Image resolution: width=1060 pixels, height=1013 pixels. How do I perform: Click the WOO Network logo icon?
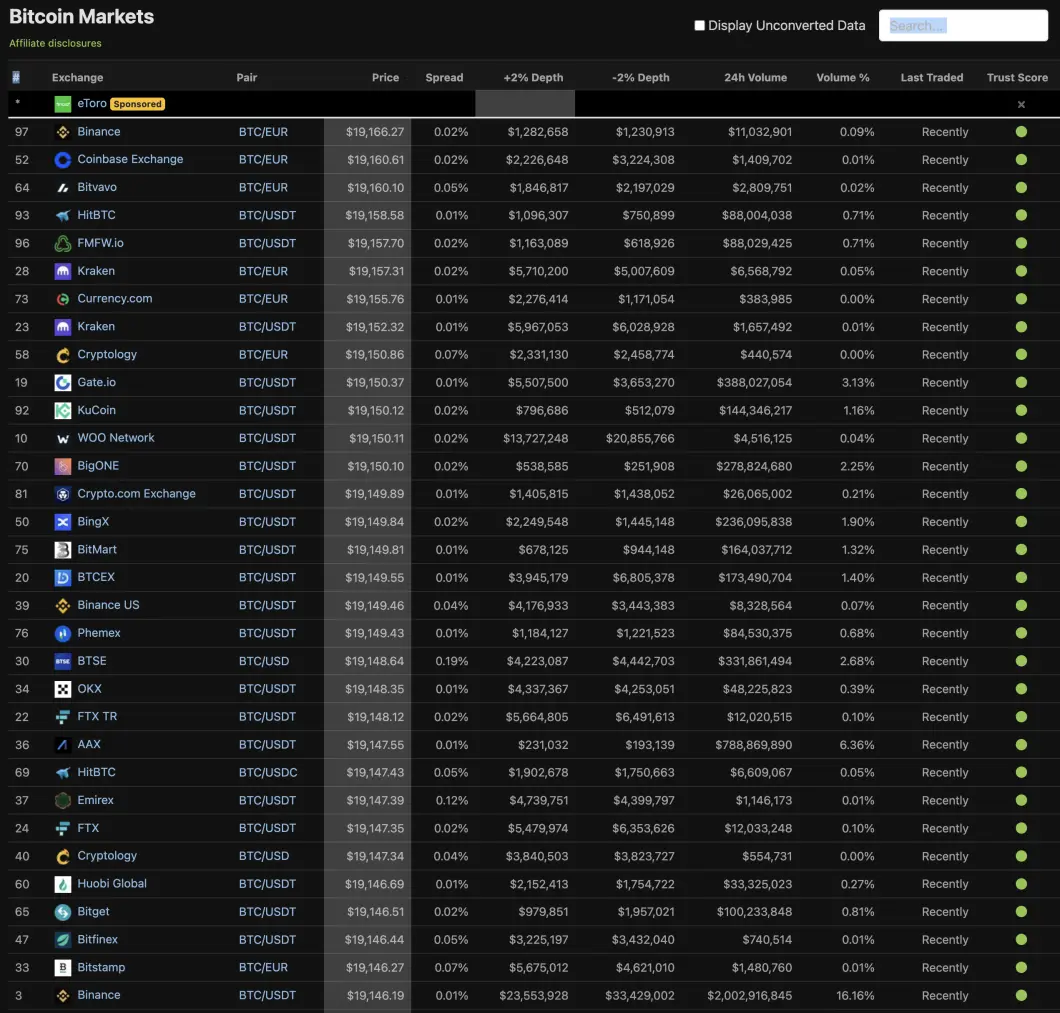tap(63, 439)
